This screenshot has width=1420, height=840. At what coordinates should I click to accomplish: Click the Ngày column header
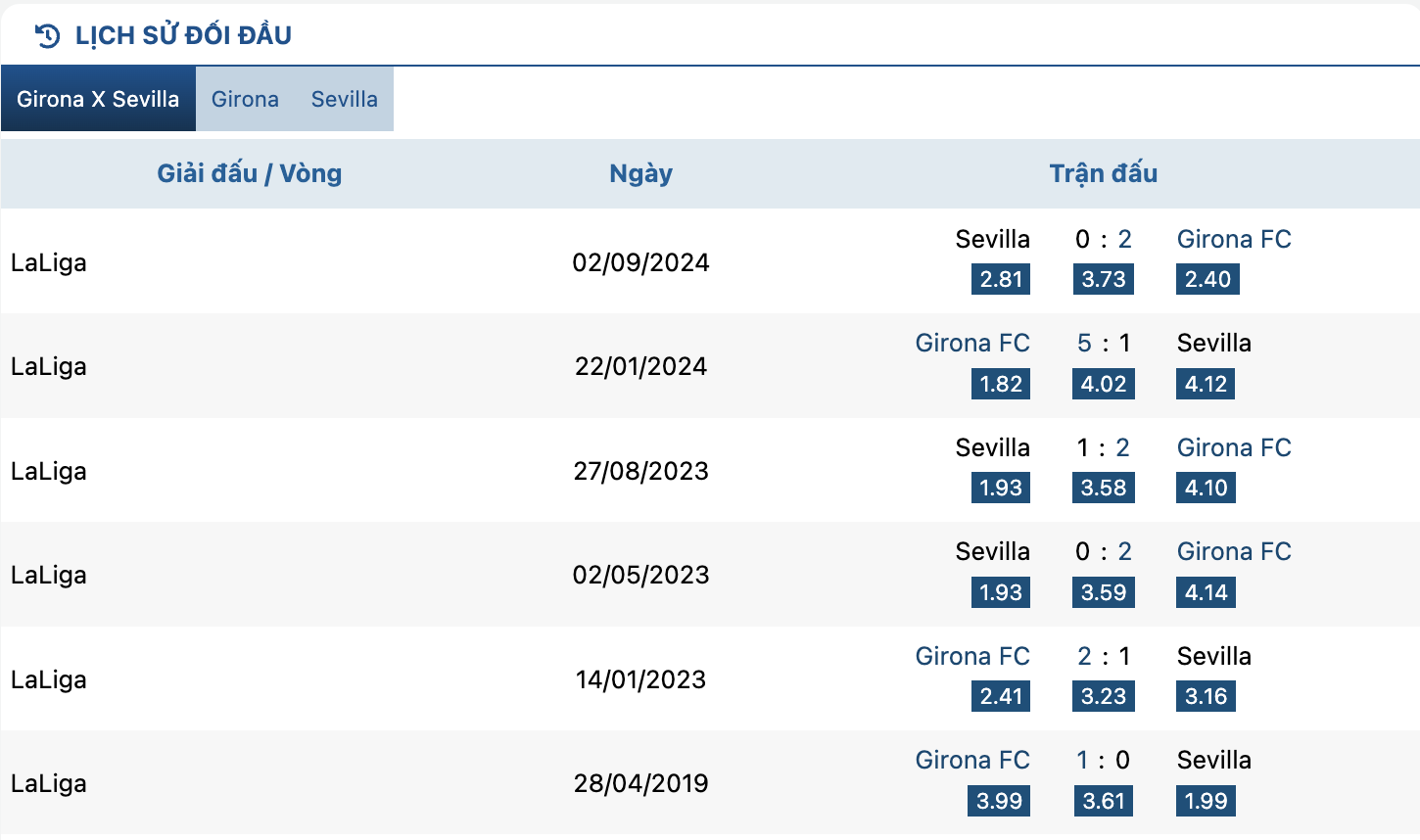640,173
